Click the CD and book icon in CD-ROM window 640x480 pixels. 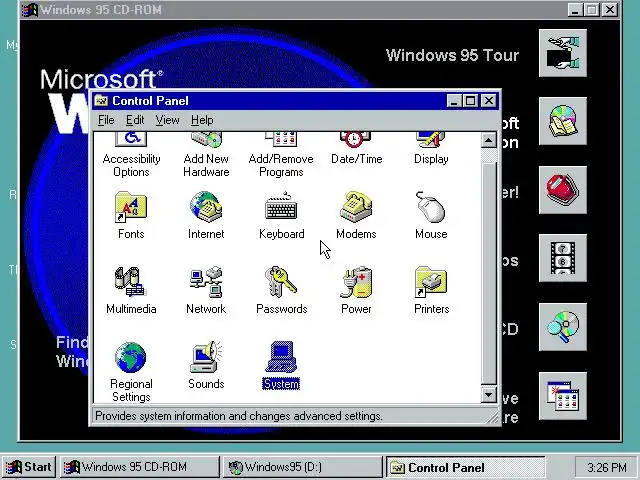point(563,121)
